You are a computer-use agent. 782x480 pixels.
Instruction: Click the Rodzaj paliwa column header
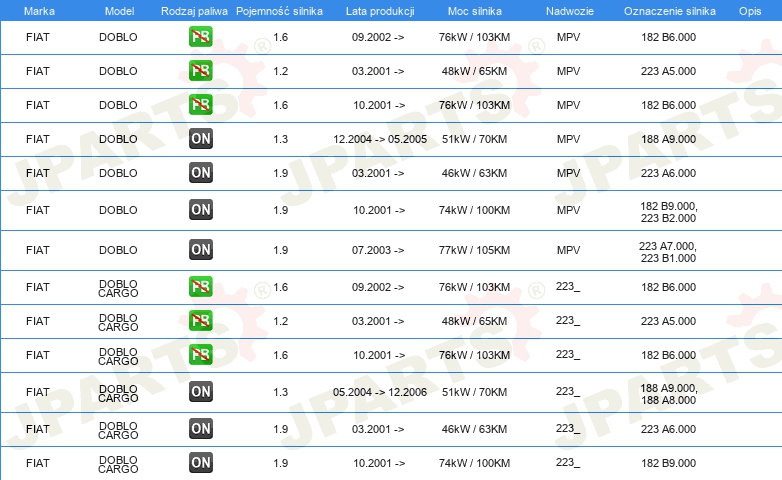pos(194,11)
